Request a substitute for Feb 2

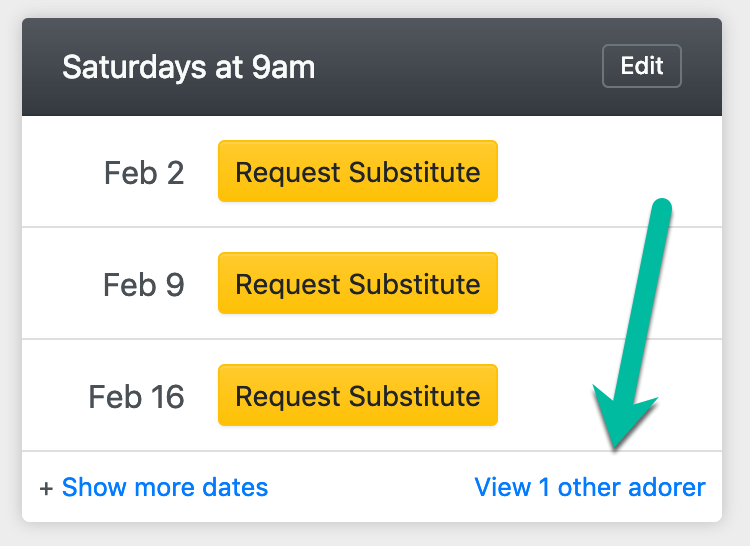pyautogui.click(x=357, y=172)
